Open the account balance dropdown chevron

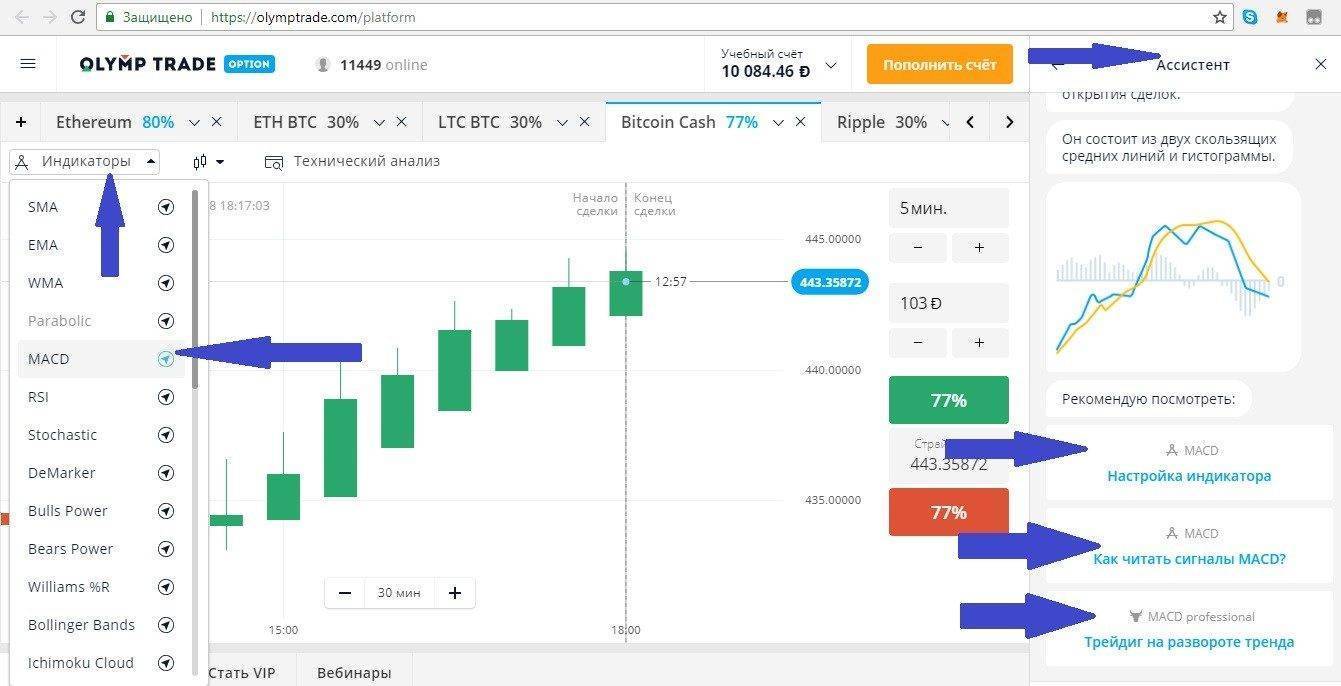point(830,65)
